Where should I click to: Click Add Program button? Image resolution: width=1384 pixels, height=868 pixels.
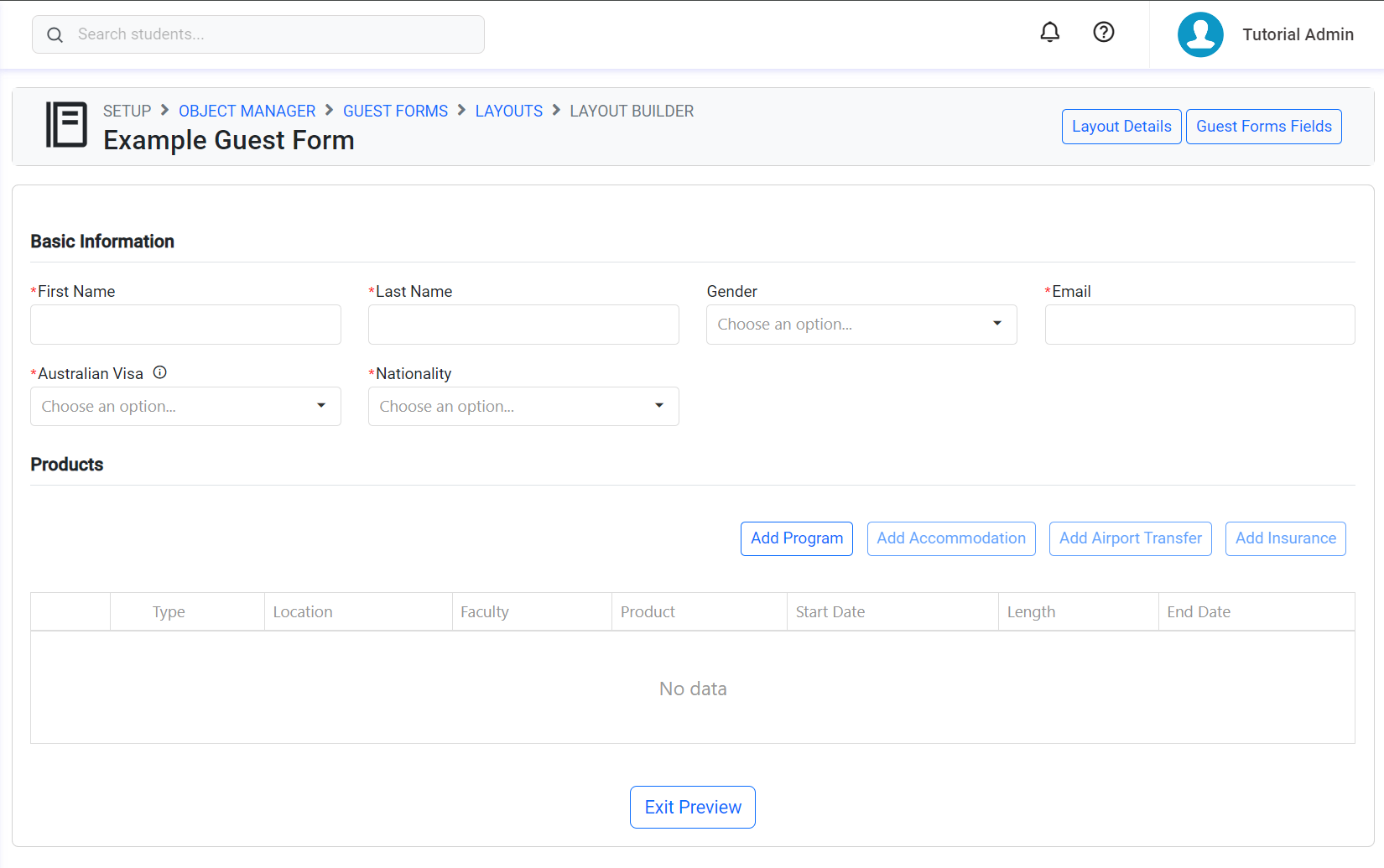(797, 538)
